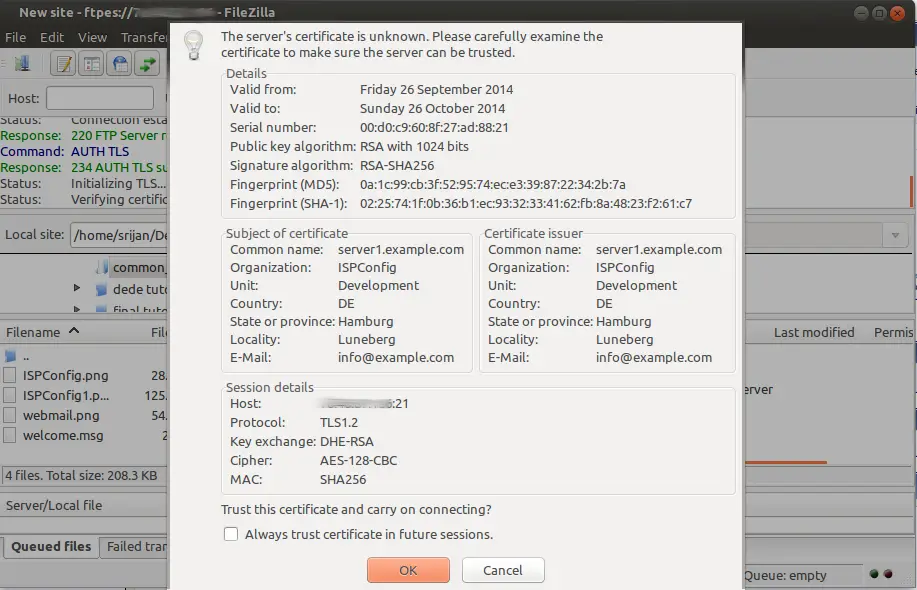Click the '220 FTP Server' response line

119,135
